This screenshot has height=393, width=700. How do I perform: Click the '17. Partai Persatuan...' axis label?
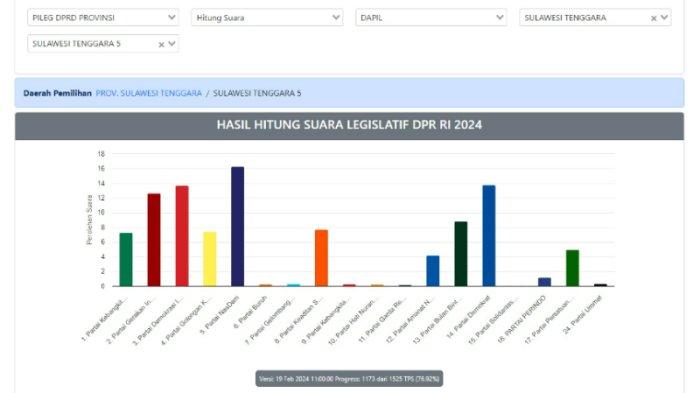(x=549, y=320)
